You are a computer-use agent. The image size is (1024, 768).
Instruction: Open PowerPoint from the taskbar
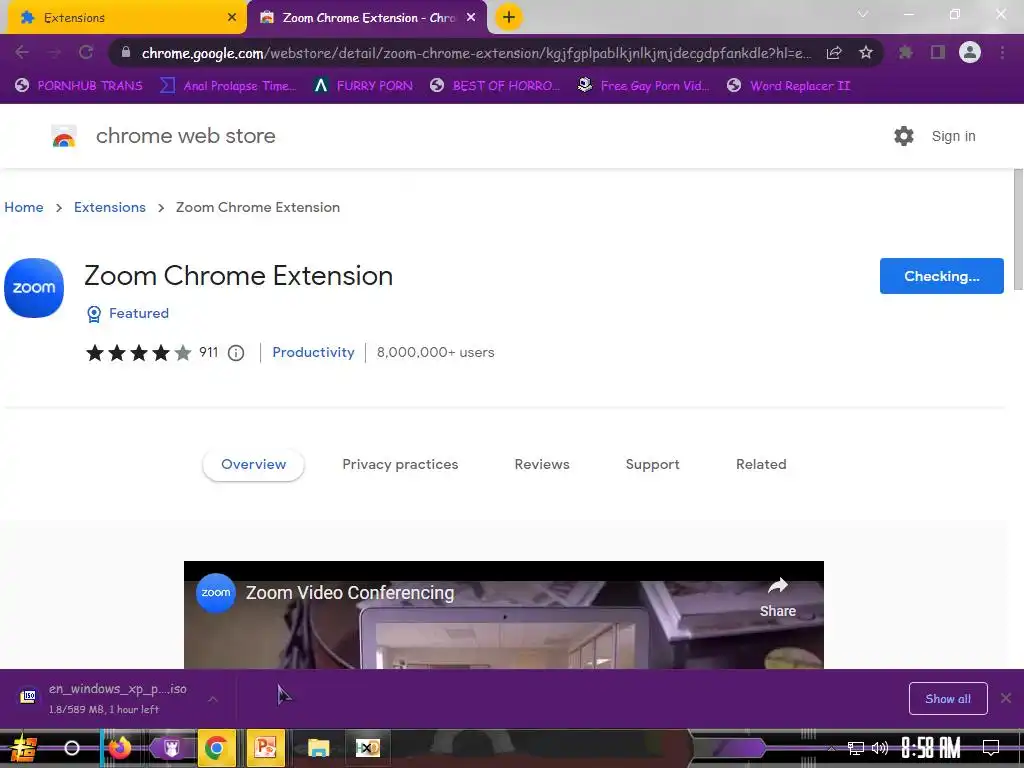266,748
